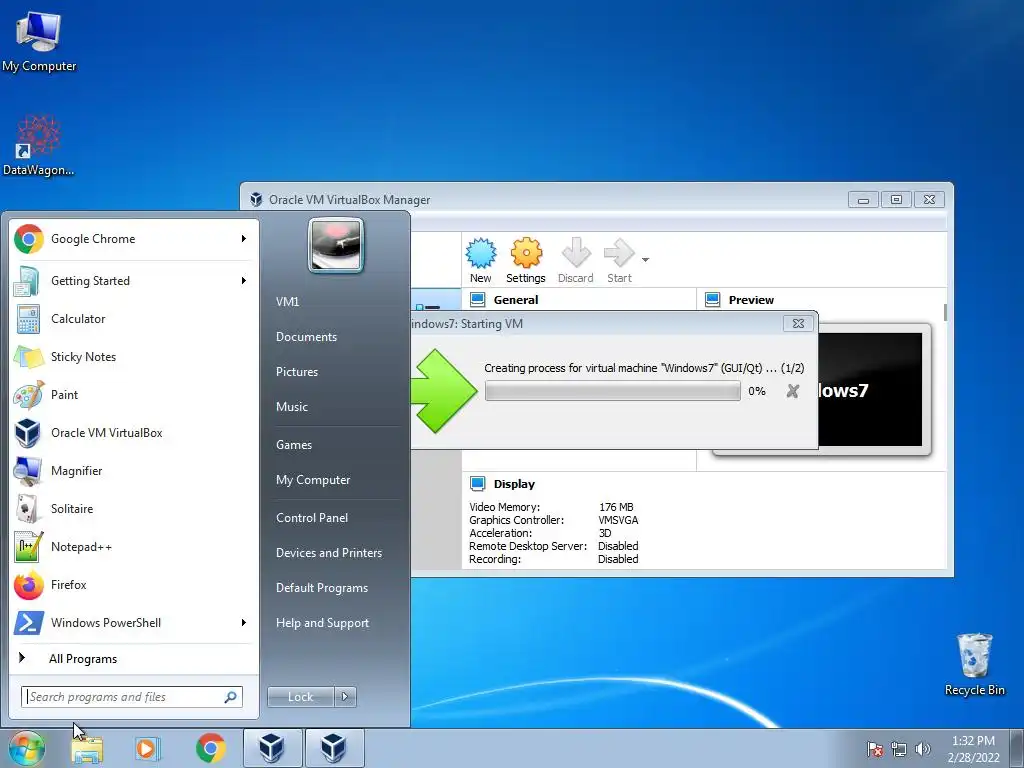Select My Computer desktop icon
Screen dimensions: 1024x768
(x=39, y=40)
